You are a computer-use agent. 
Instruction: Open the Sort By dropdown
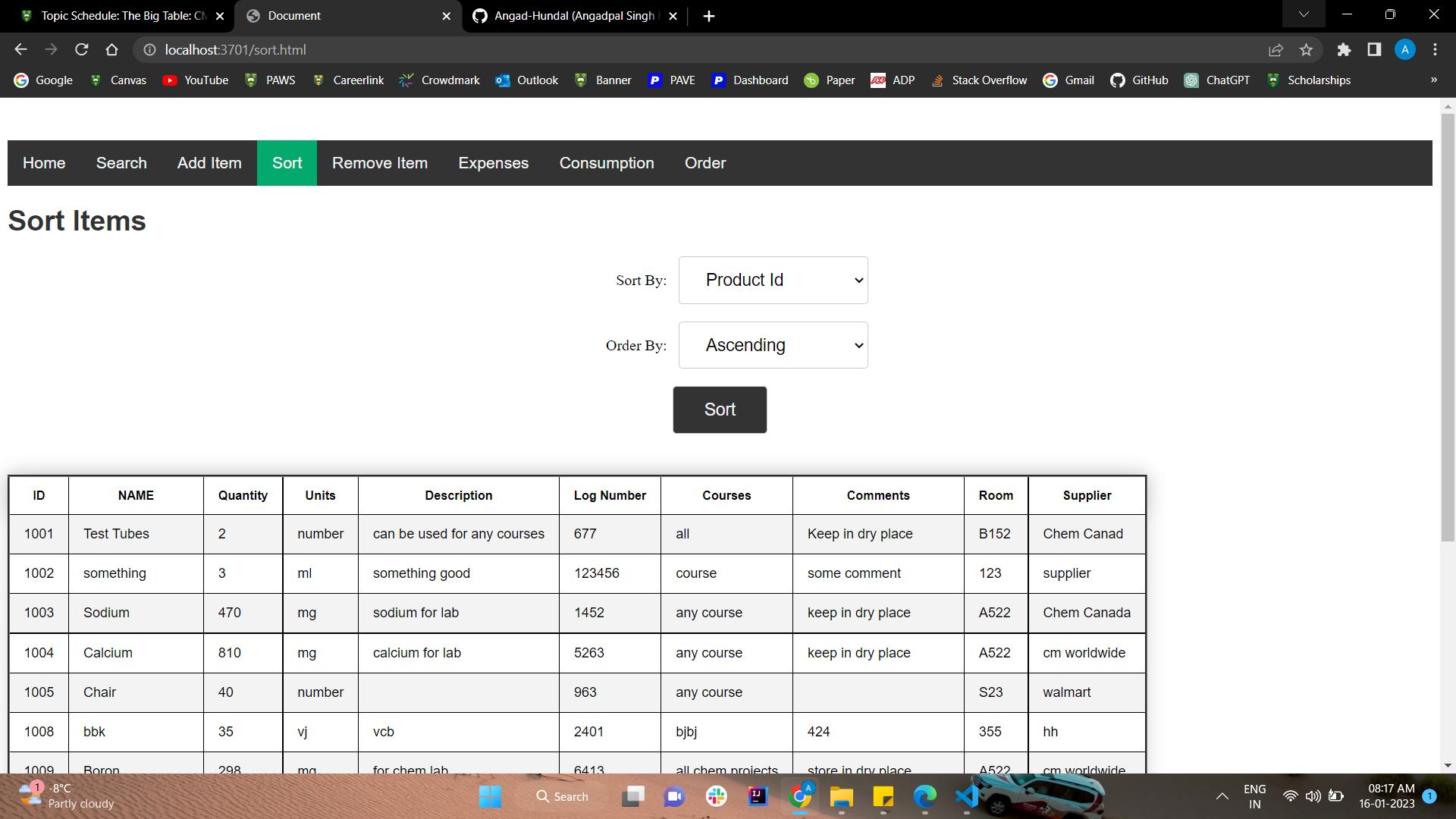pos(773,280)
